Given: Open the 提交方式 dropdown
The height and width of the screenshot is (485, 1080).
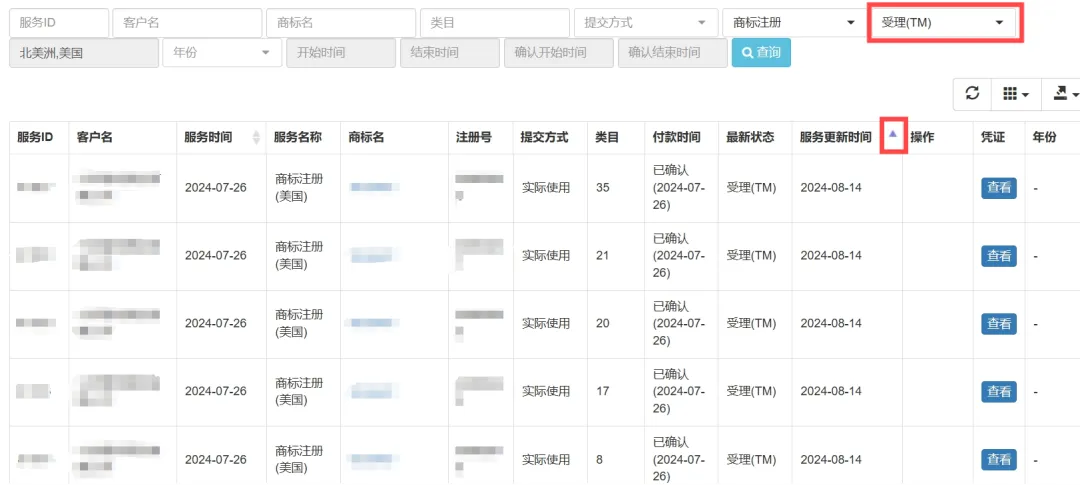Looking at the screenshot, I should [x=646, y=23].
